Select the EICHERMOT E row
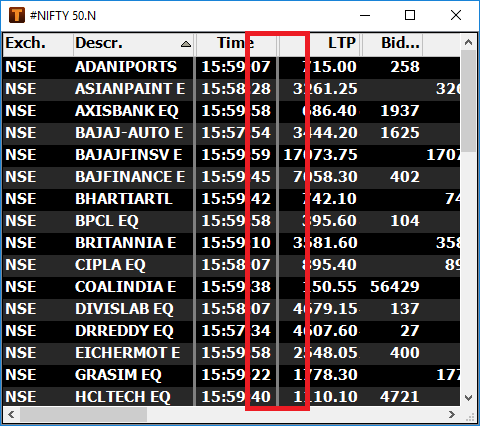The image size is (480, 426). pyautogui.click(x=232, y=353)
